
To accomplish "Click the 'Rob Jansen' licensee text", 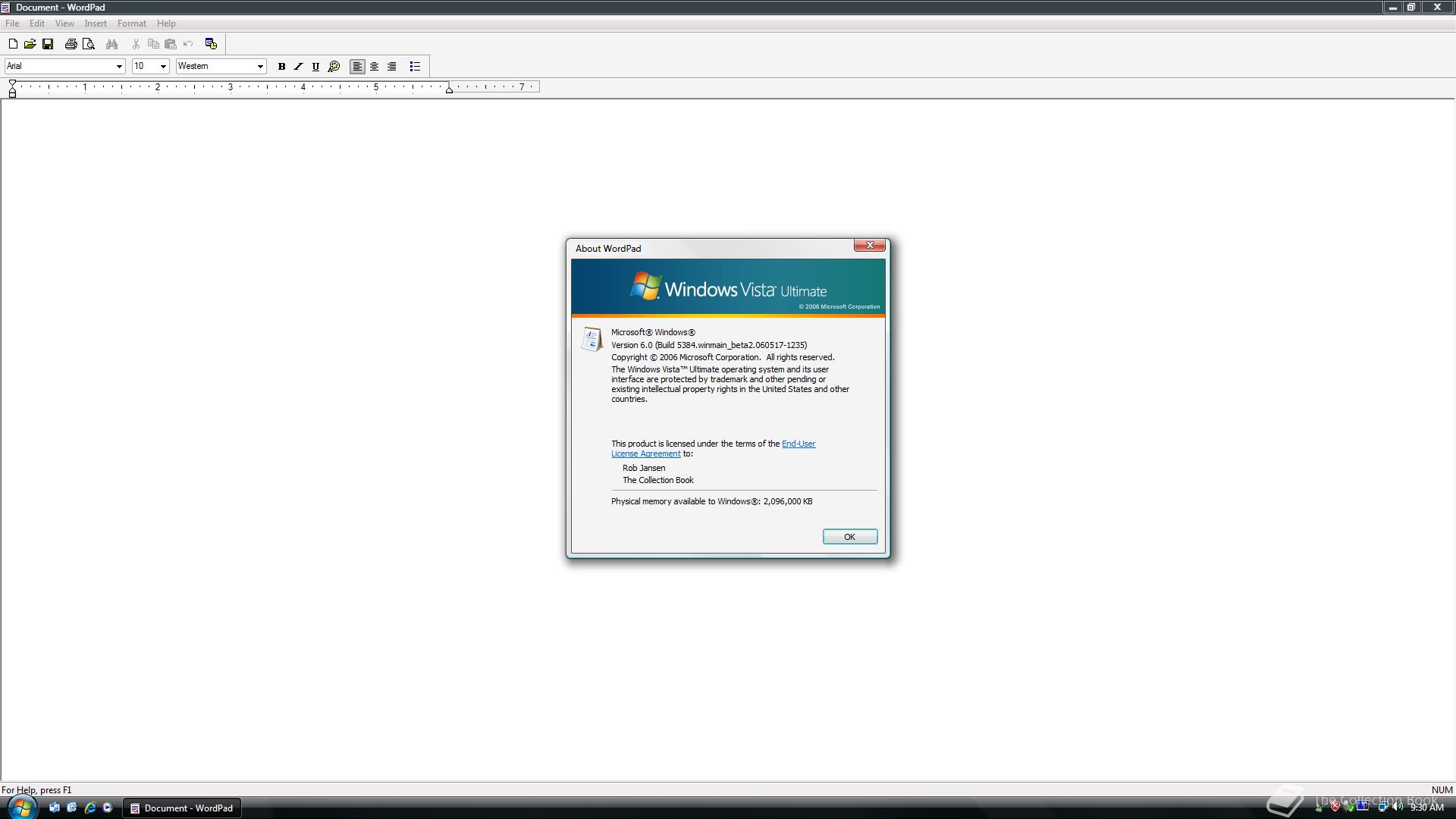I will click(644, 468).
